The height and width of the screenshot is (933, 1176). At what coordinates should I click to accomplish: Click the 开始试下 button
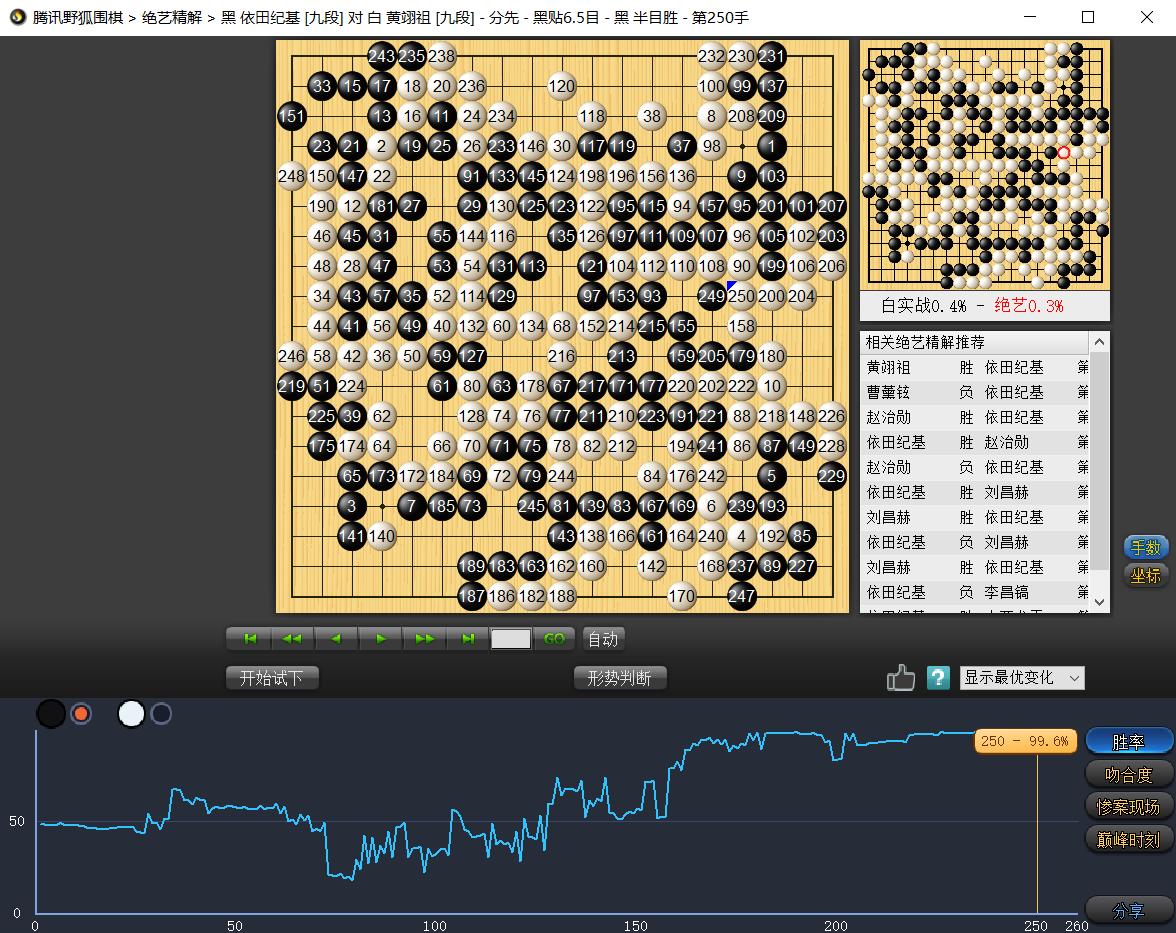point(272,678)
